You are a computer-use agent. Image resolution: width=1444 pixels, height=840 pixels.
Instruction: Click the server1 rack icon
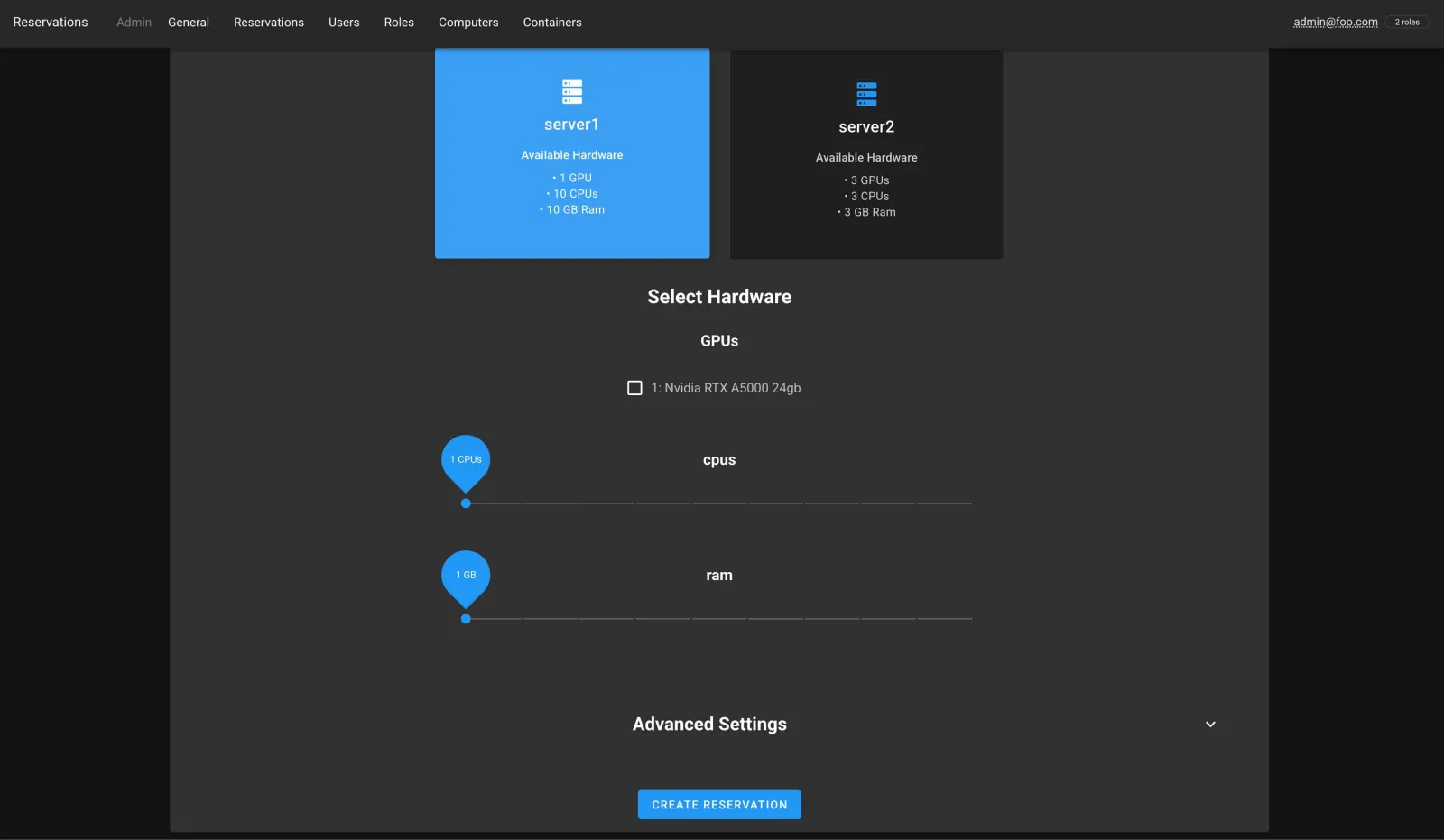[x=572, y=92]
